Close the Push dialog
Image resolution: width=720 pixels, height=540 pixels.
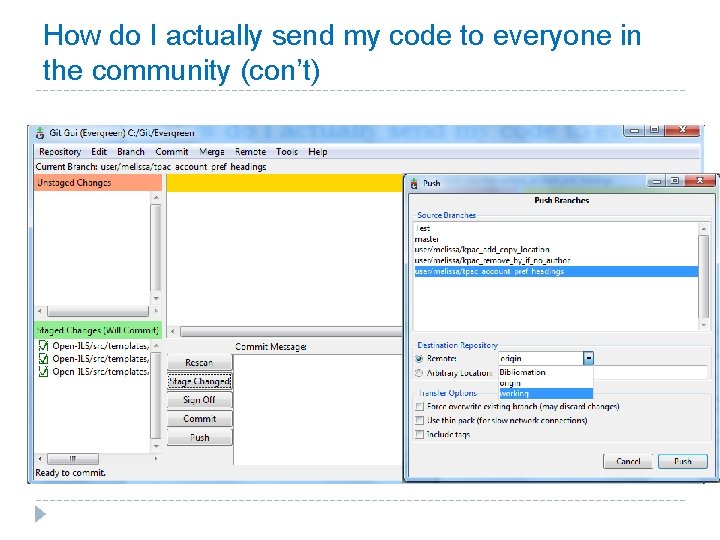[699, 181]
